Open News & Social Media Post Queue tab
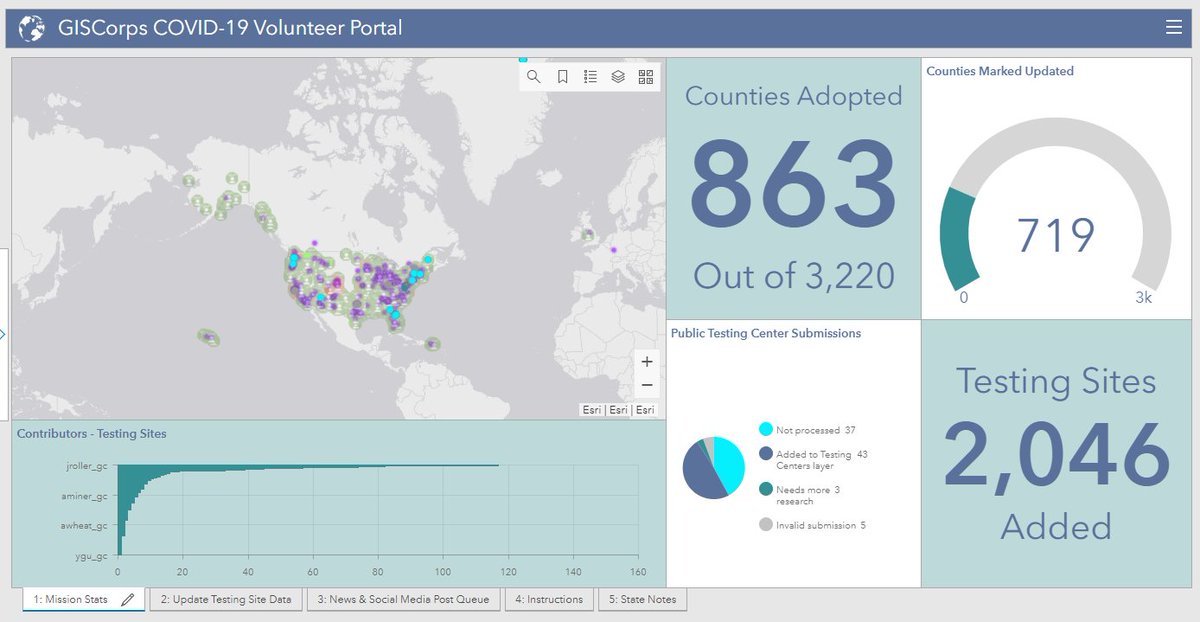The image size is (1200, 622). click(x=403, y=600)
